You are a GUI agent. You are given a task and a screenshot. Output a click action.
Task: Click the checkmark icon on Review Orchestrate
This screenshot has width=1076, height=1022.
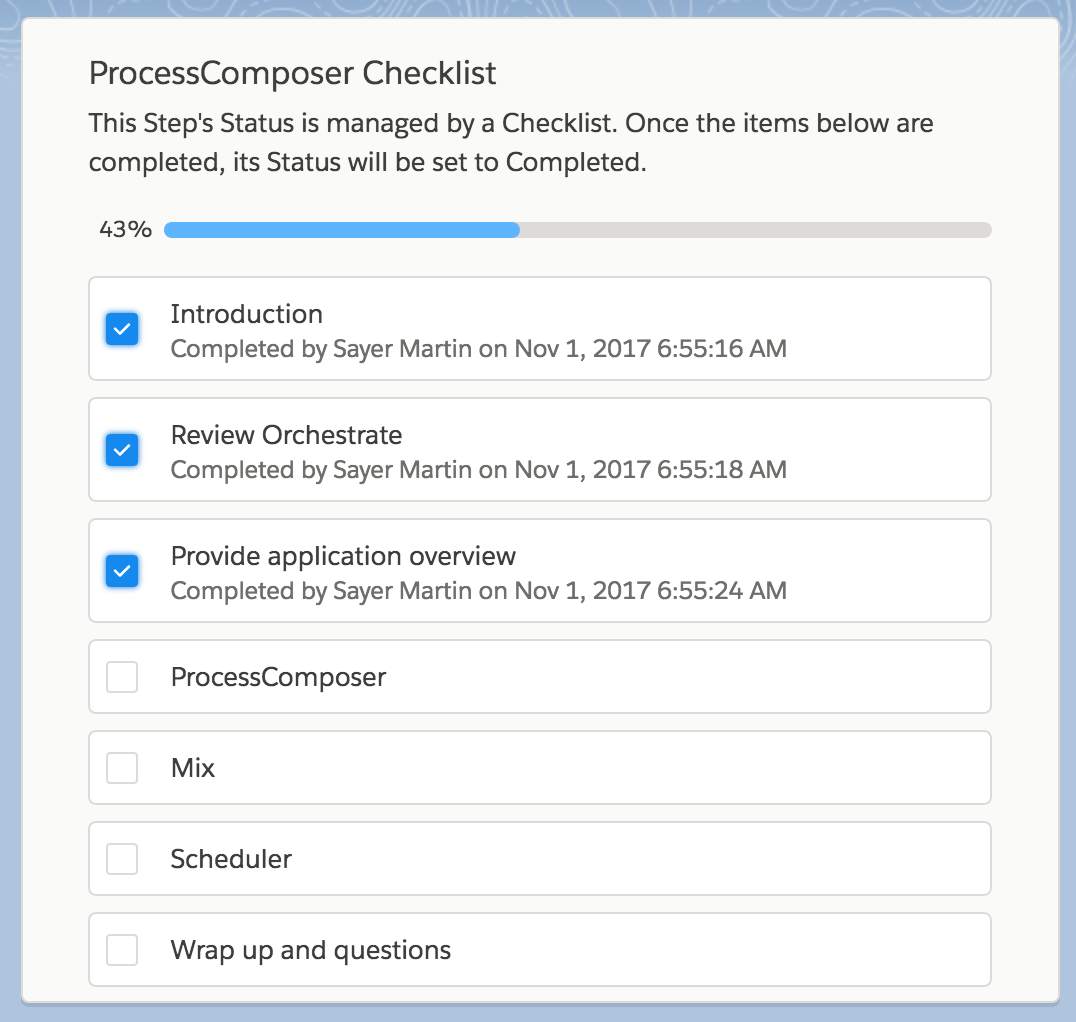121,450
